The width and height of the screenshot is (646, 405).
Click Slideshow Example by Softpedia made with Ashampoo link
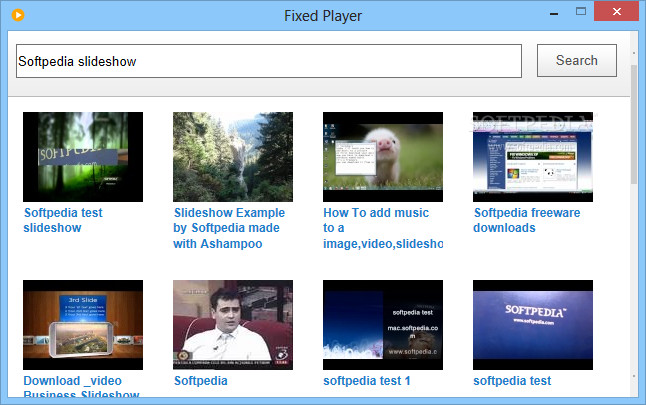(229, 228)
